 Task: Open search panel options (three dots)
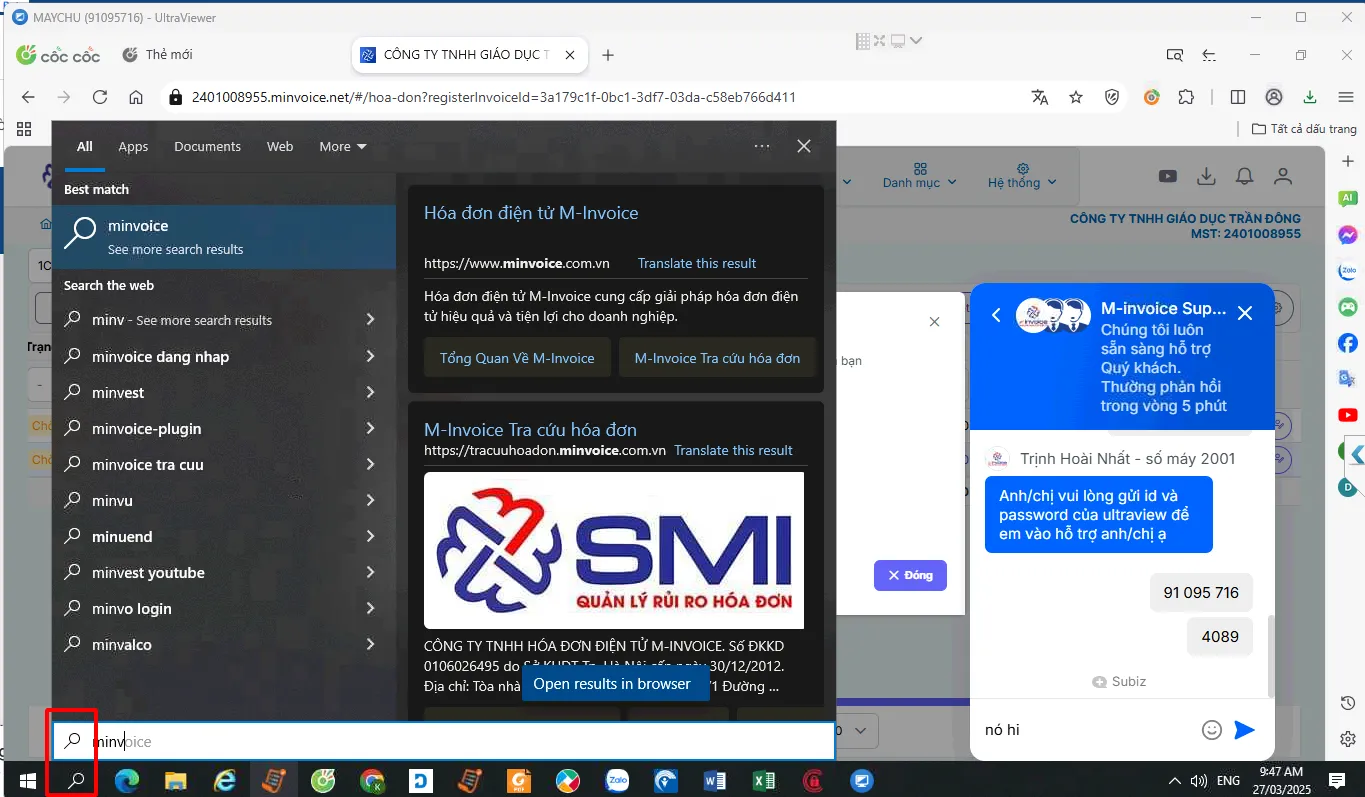pyautogui.click(x=762, y=147)
